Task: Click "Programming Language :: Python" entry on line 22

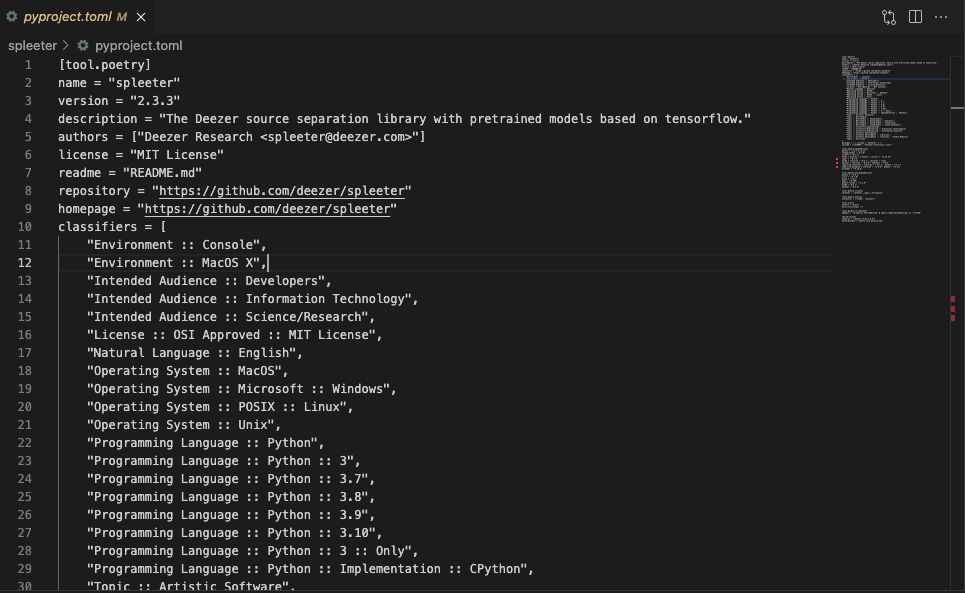Action: coord(205,443)
